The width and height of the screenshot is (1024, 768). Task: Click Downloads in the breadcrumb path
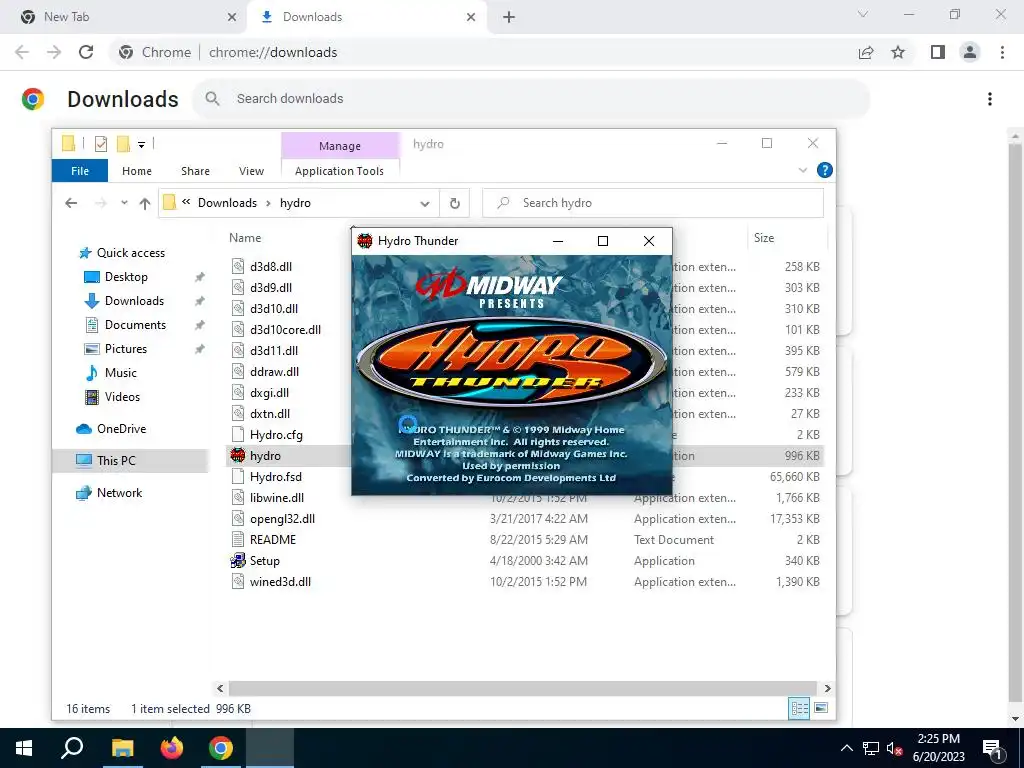click(x=227, y=203)
